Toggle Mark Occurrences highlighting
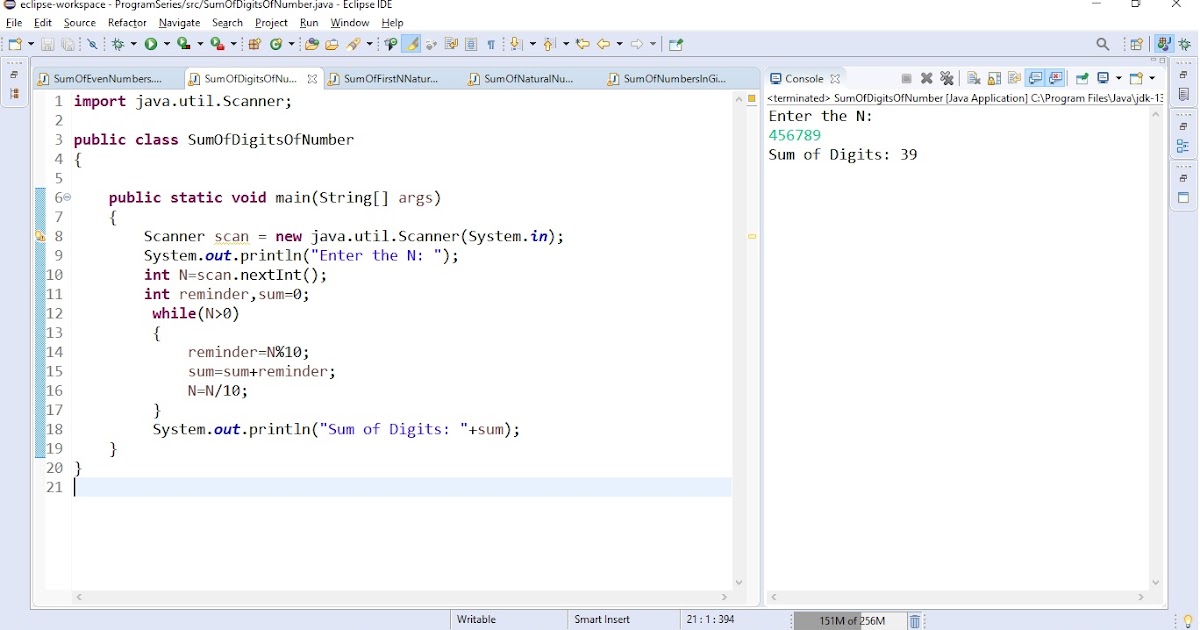Image resolution: width=1200 pixels, height=630 pixels. point(410,44)
